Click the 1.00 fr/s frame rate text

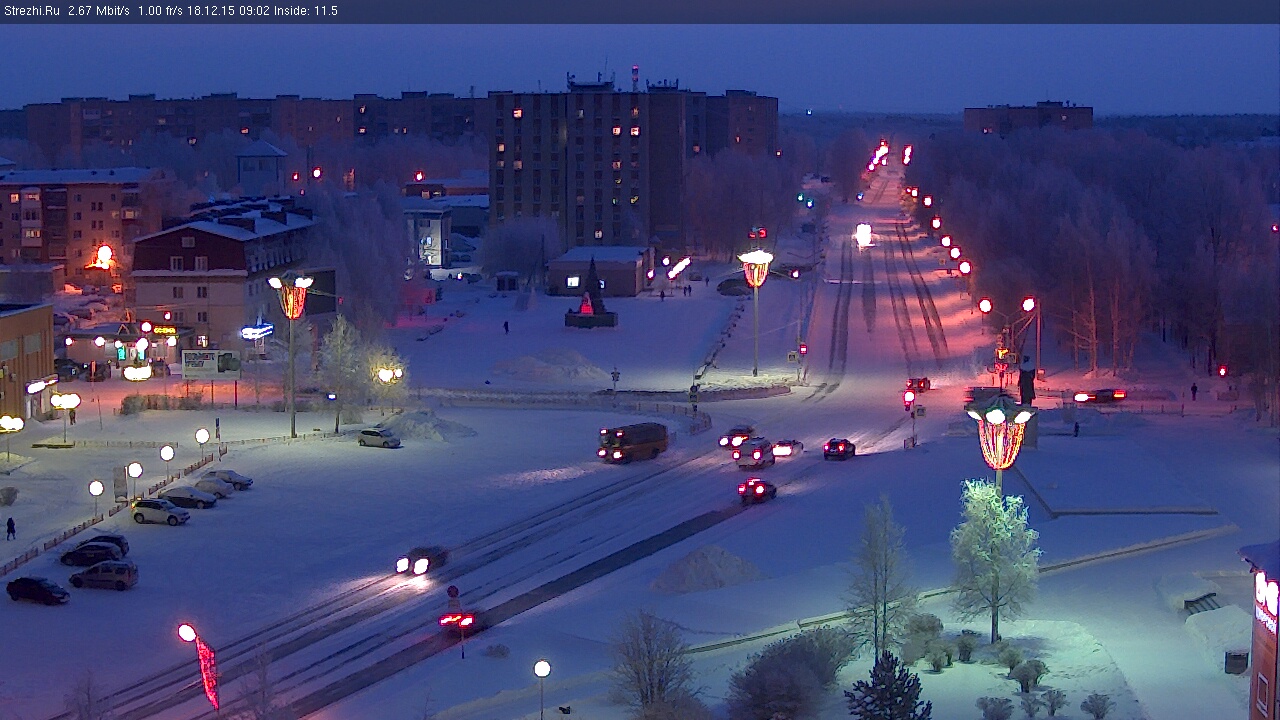point(160,11)
